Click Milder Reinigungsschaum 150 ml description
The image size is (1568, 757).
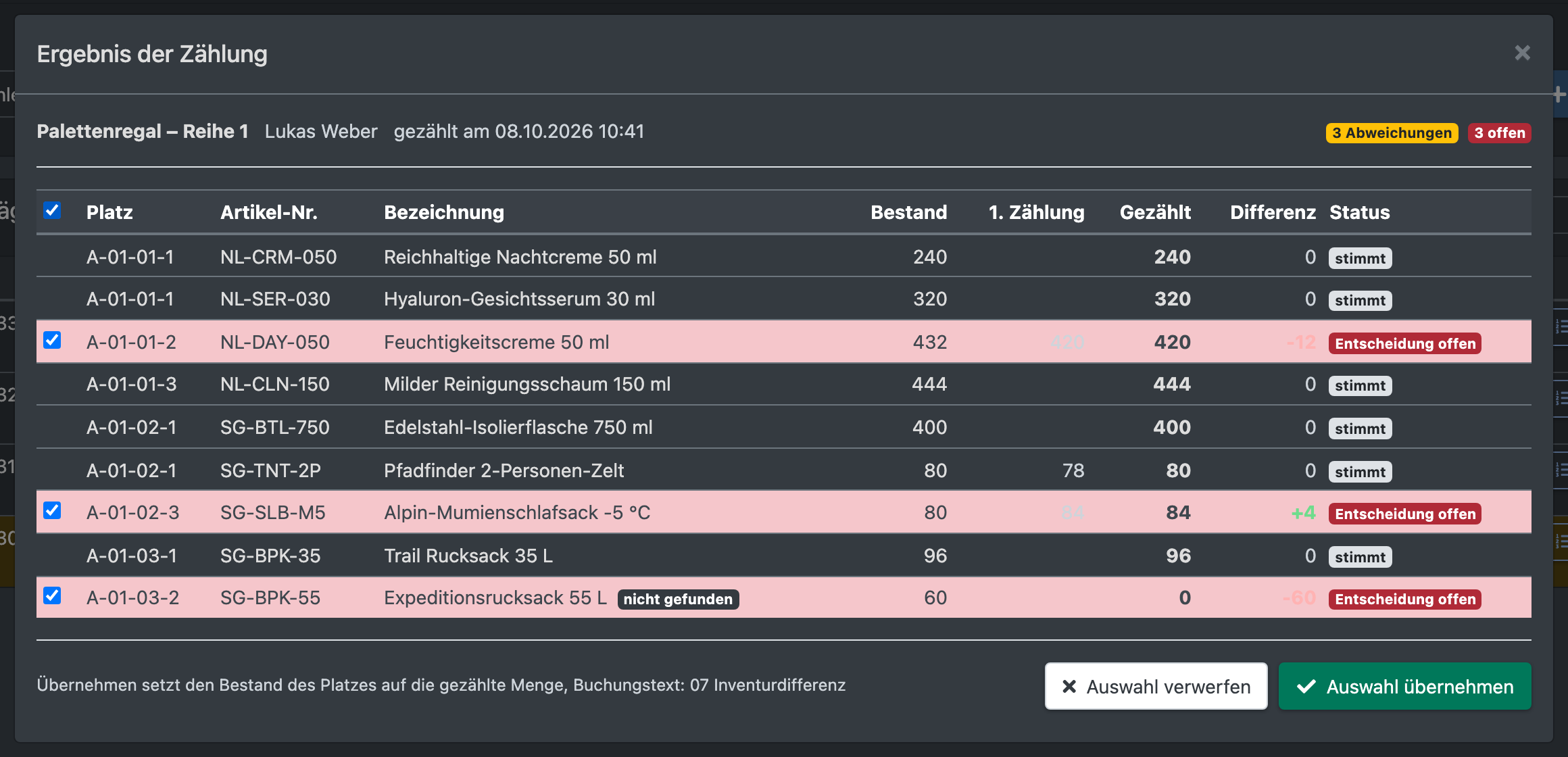[x=527, y=384]
